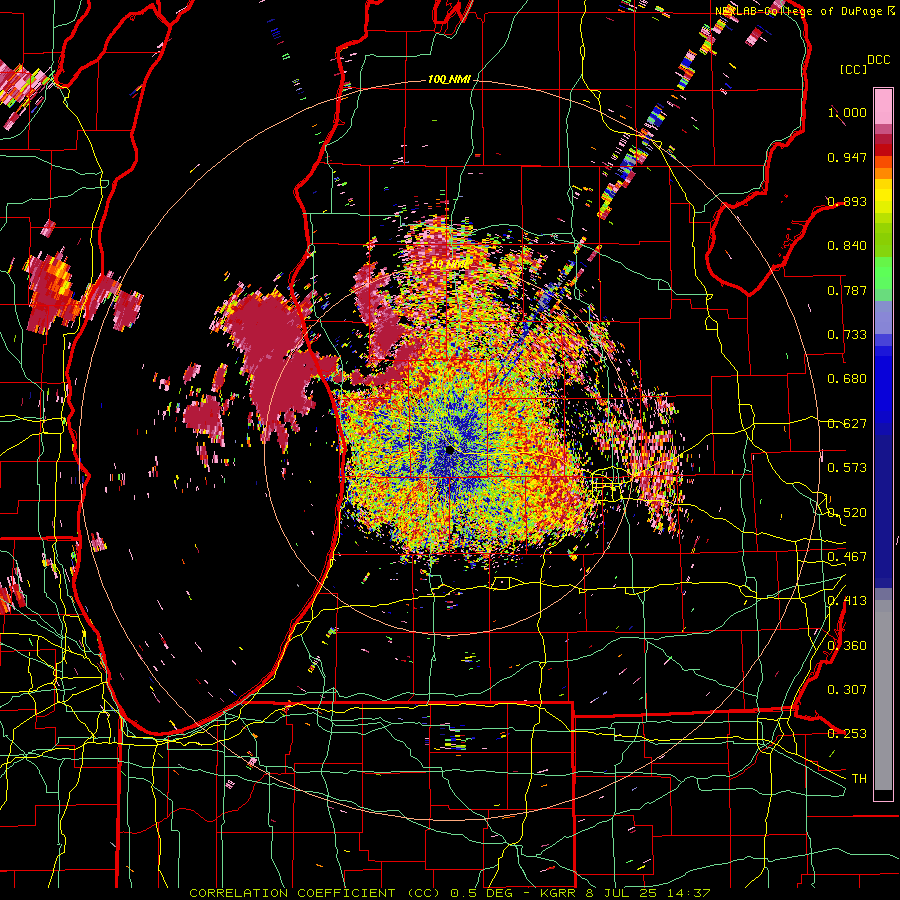Viewport: 900px width, 900px height.
Task: Click the black KGRR radar site dot
Action: 449,451
